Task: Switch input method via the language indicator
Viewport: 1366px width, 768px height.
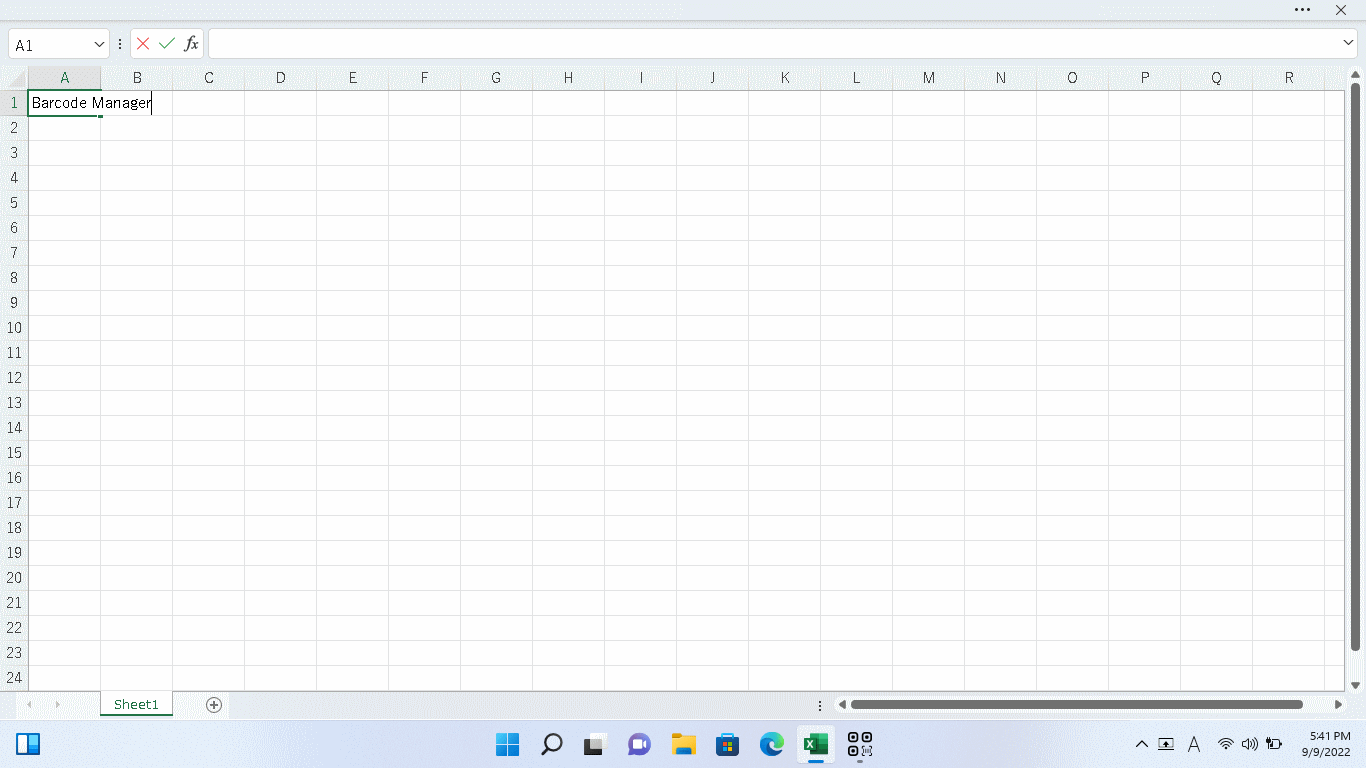Action: pos(1194,744)
